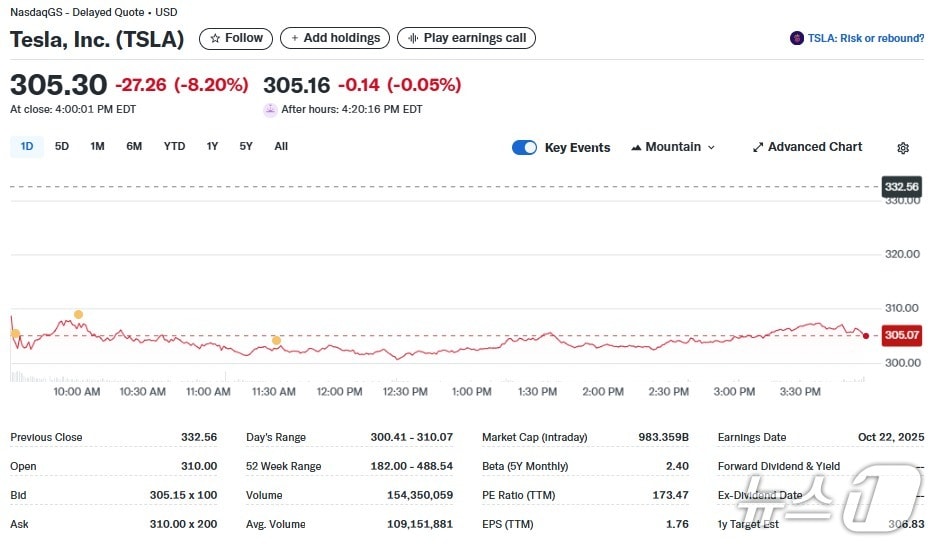Click the purple TSLA risk badge icon

click(x=796, y=38)
